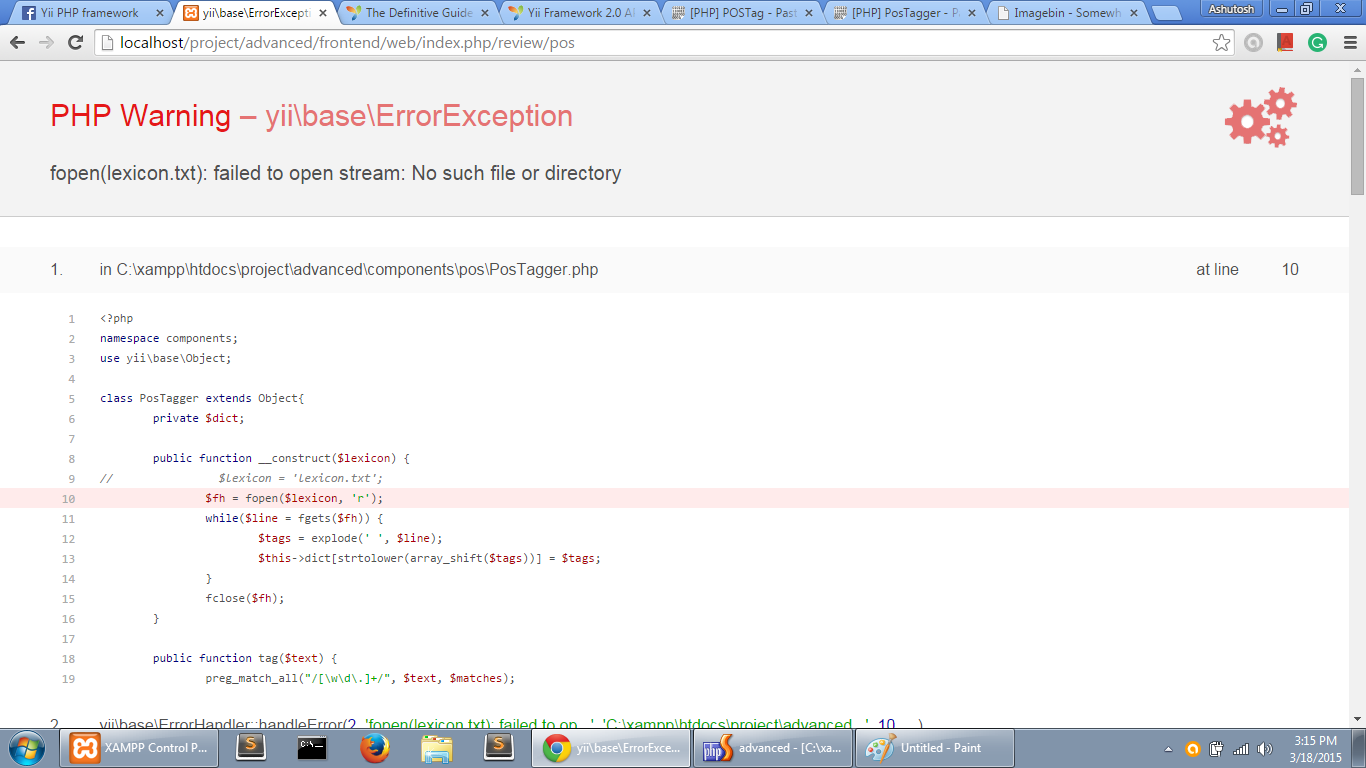Open the Chrome hamburger menu
1366x768 pixels.
pyautogui.click(x=1349, y=43)
